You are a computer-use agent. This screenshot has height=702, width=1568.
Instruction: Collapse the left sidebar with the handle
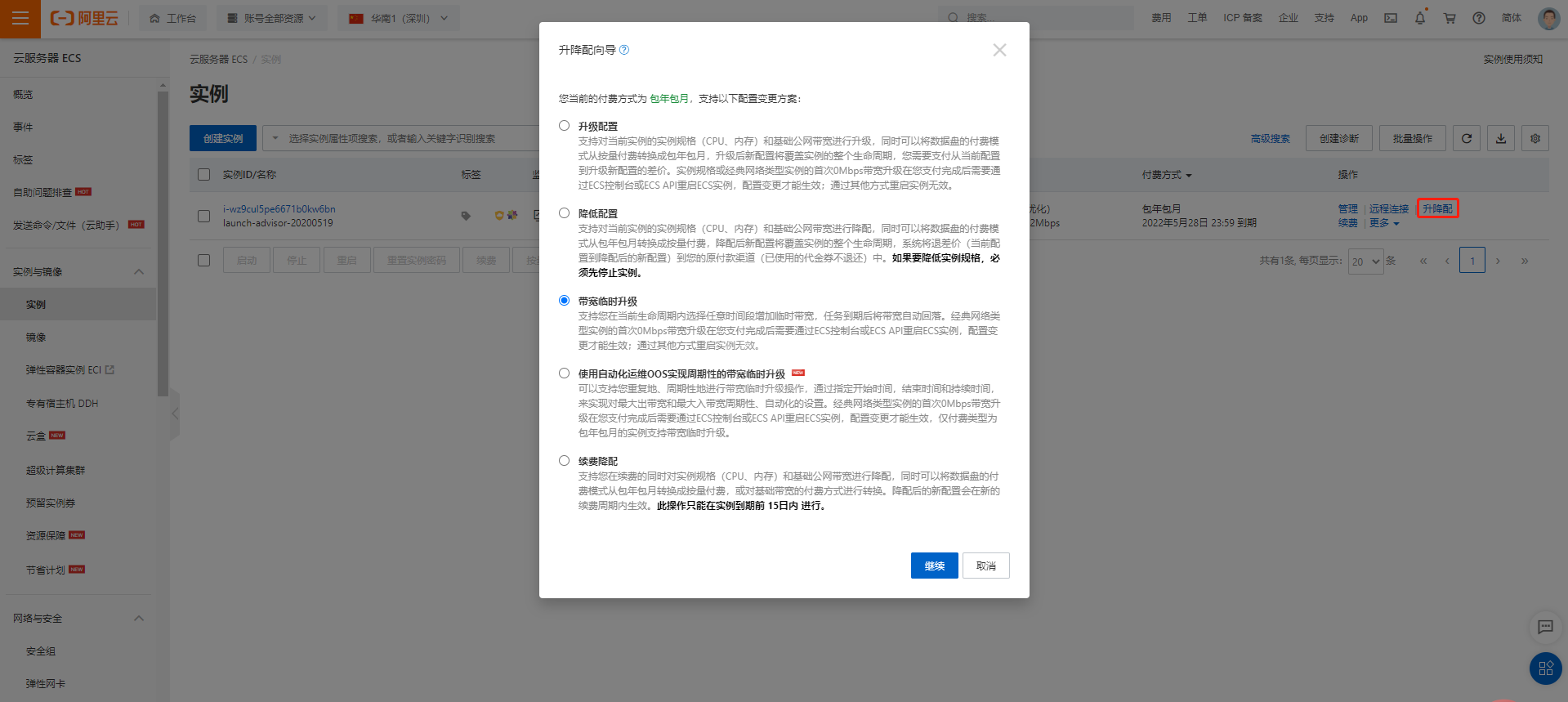pos(175,414)
